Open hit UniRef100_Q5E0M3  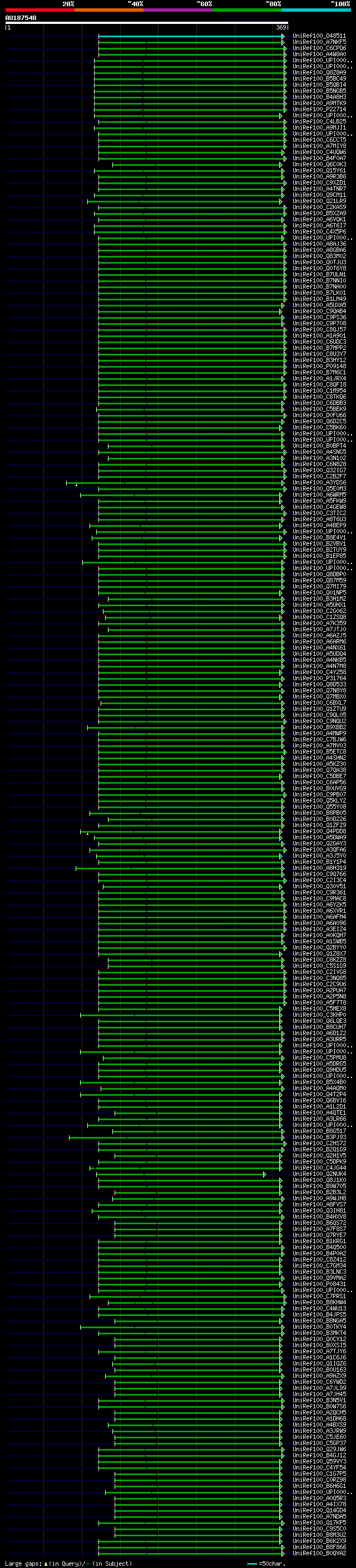click(319, 489)
